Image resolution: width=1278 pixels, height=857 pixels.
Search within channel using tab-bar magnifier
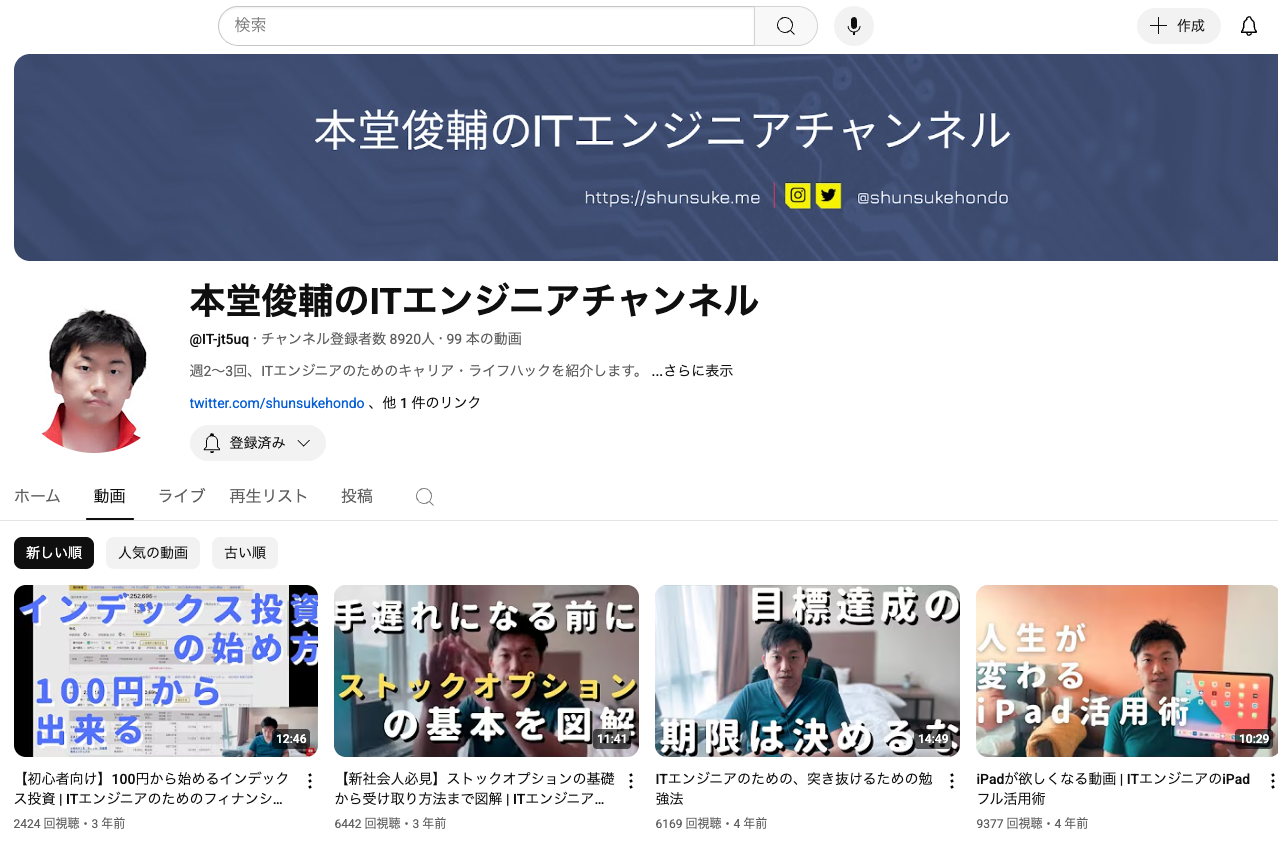point(425,497)
